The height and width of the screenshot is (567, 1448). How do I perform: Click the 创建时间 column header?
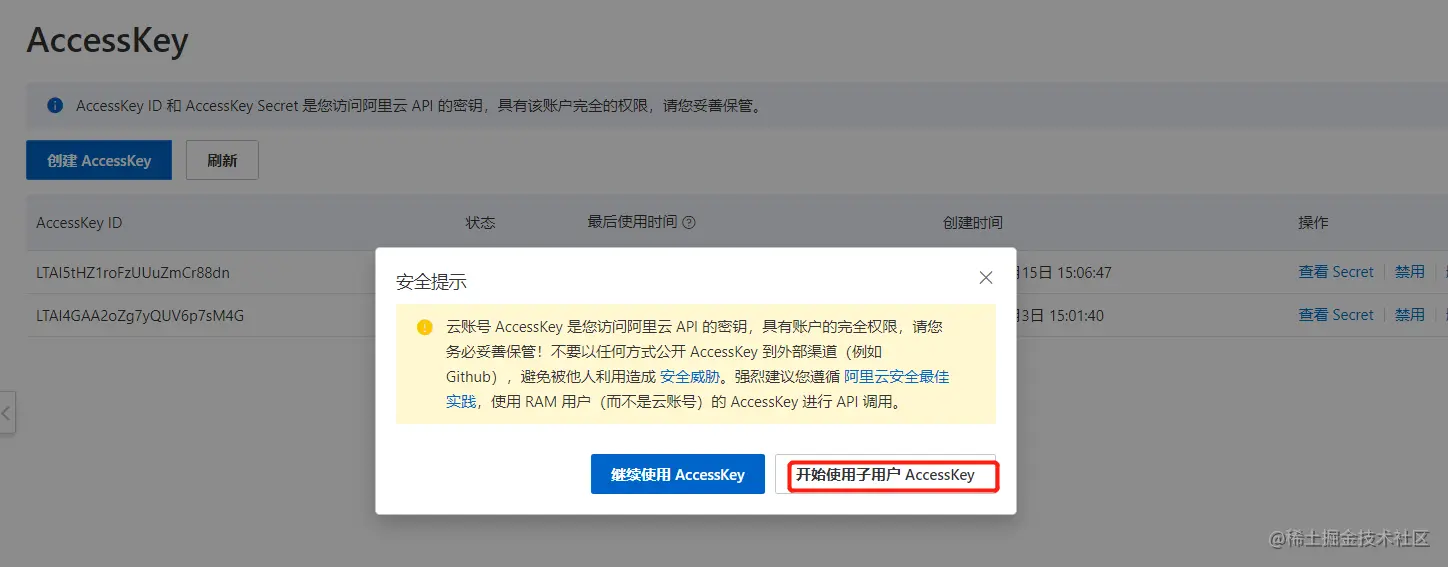pyautogui.click(x=972, y=223)
